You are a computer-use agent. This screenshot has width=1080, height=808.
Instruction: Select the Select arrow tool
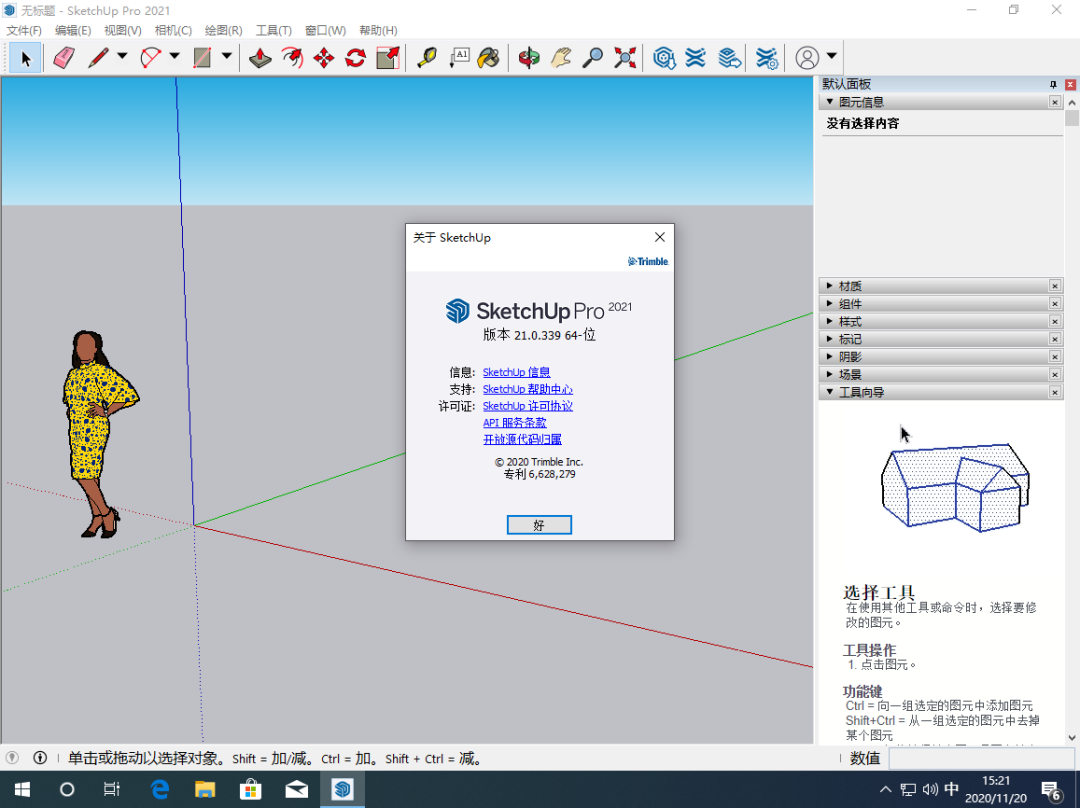(25, 57)
